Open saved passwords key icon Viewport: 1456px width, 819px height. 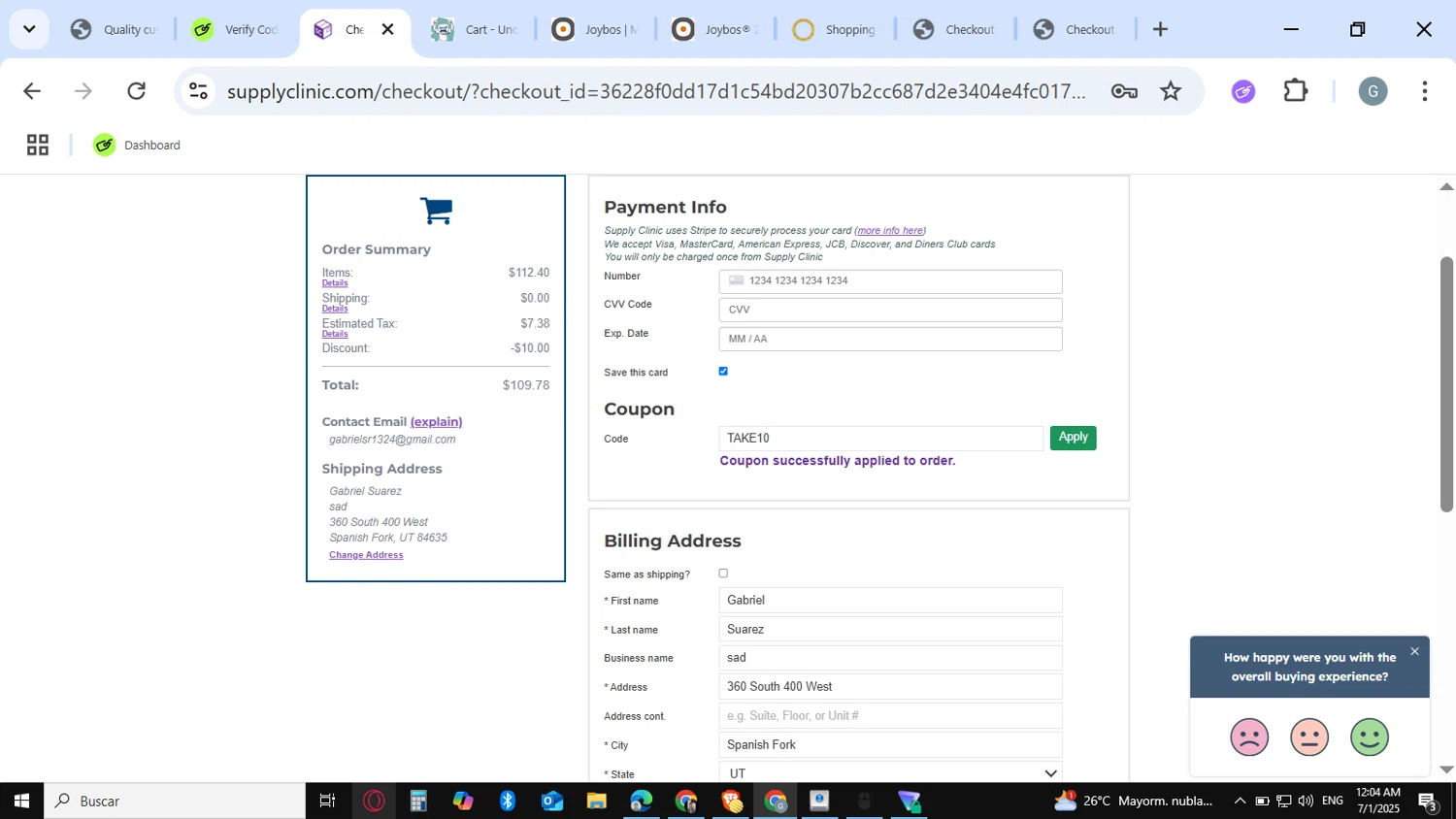1124,91
